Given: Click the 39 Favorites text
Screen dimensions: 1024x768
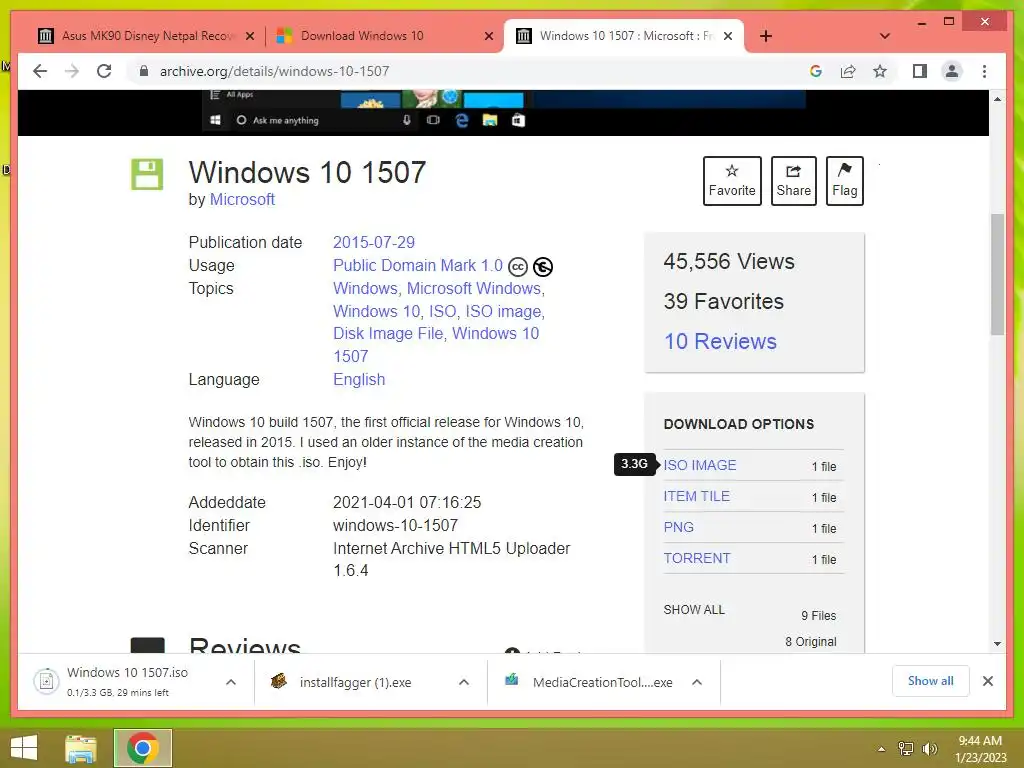Looking at the screenshot, I should 724,302.
